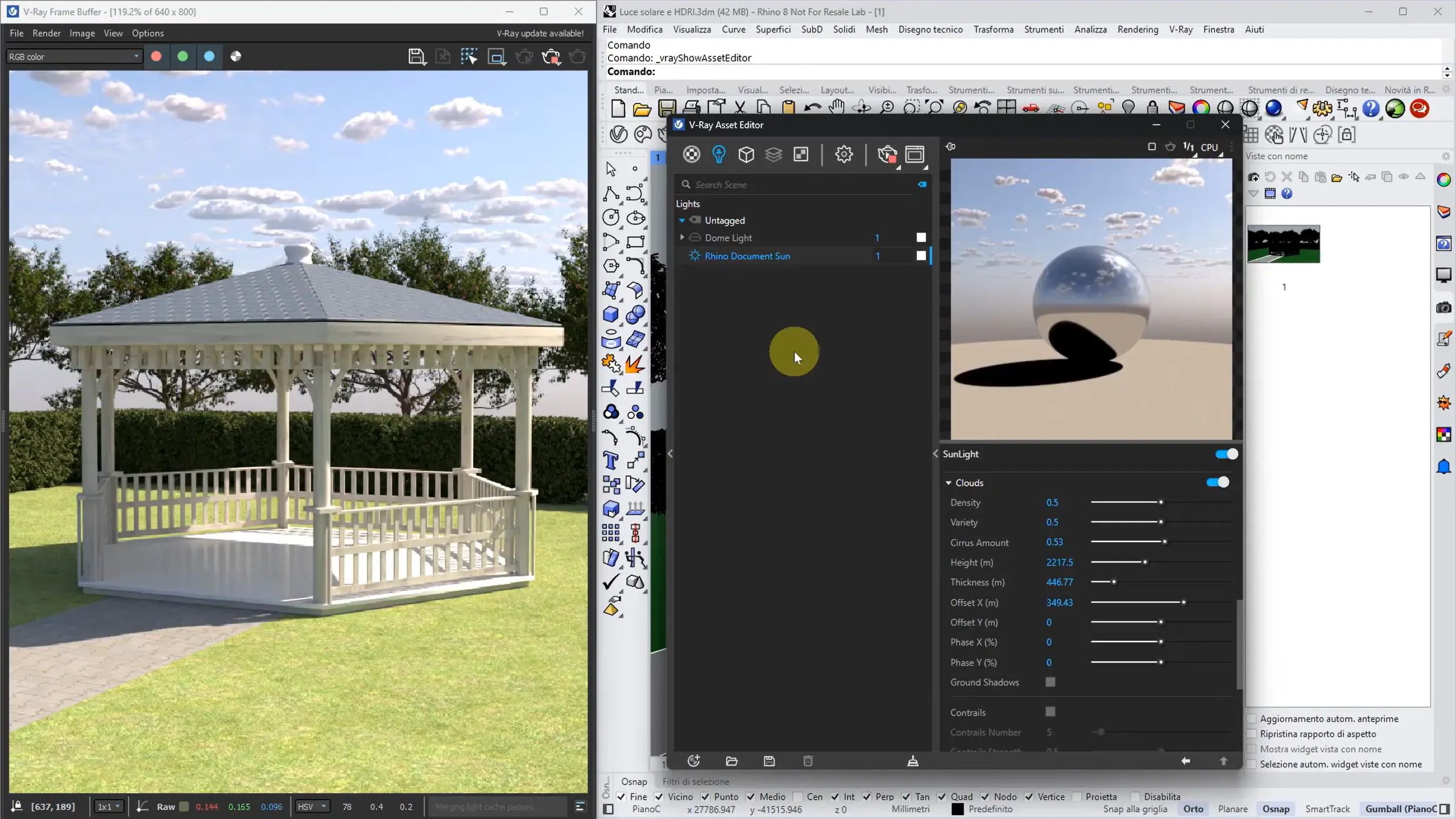The image size is (1456, 819).
Task: Click the delete asset trash icon
Action: 808,761
